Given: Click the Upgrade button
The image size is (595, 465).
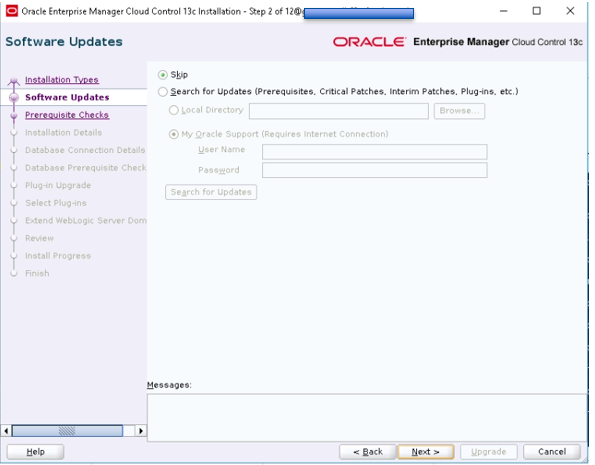Looking at the screenshot, I should (489, 452).
